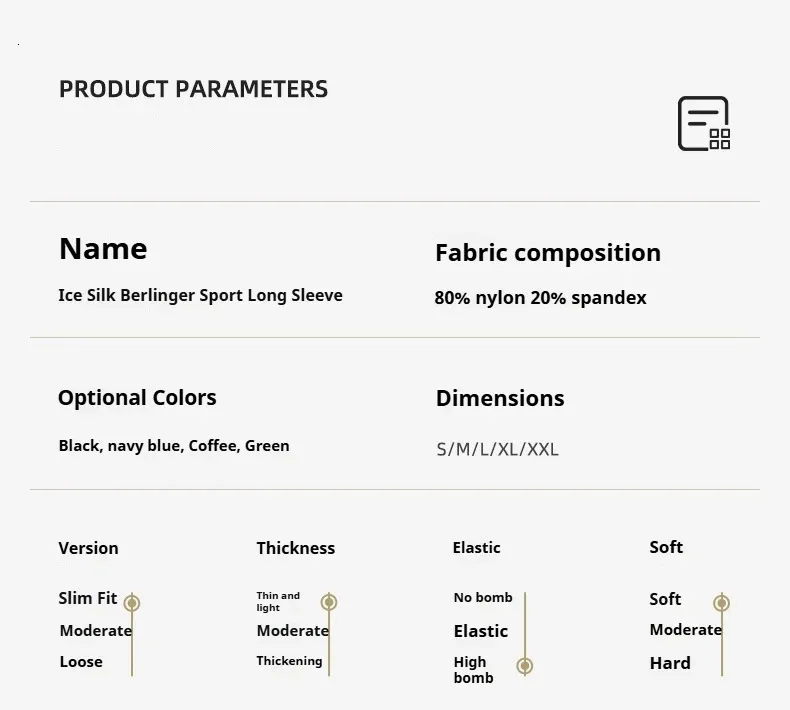The width and height of the screenshot is (790, 710).
Task: Choose Moderate under the Soft column
Action: (685, 630)
